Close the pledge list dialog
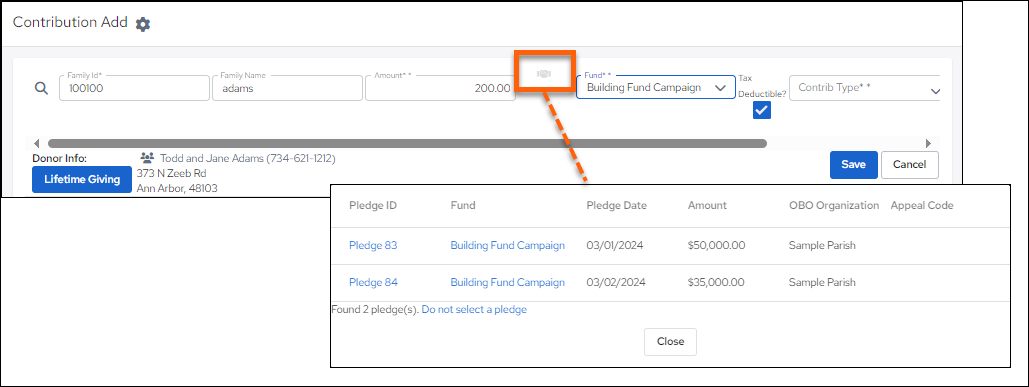The image size is (1029, 387). coord(670,342)
